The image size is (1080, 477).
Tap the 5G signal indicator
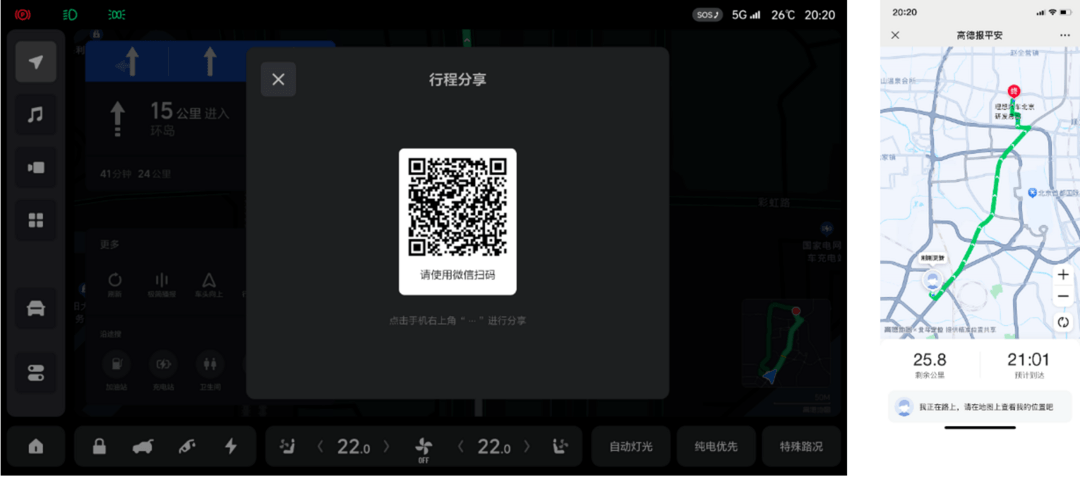[x=746, y=14]
